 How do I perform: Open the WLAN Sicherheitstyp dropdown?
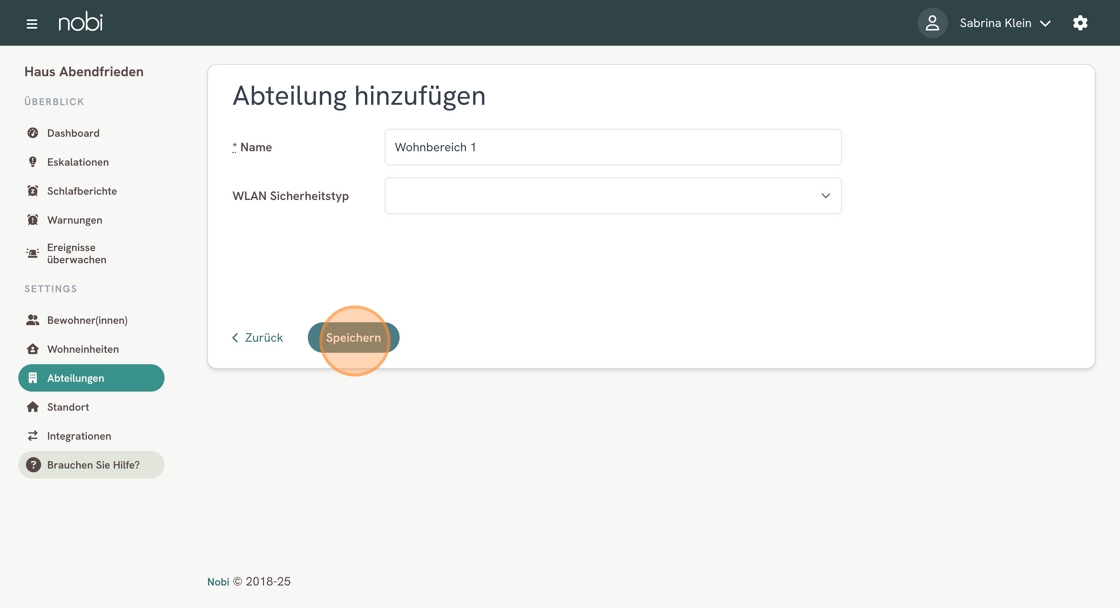pos(613,196)
